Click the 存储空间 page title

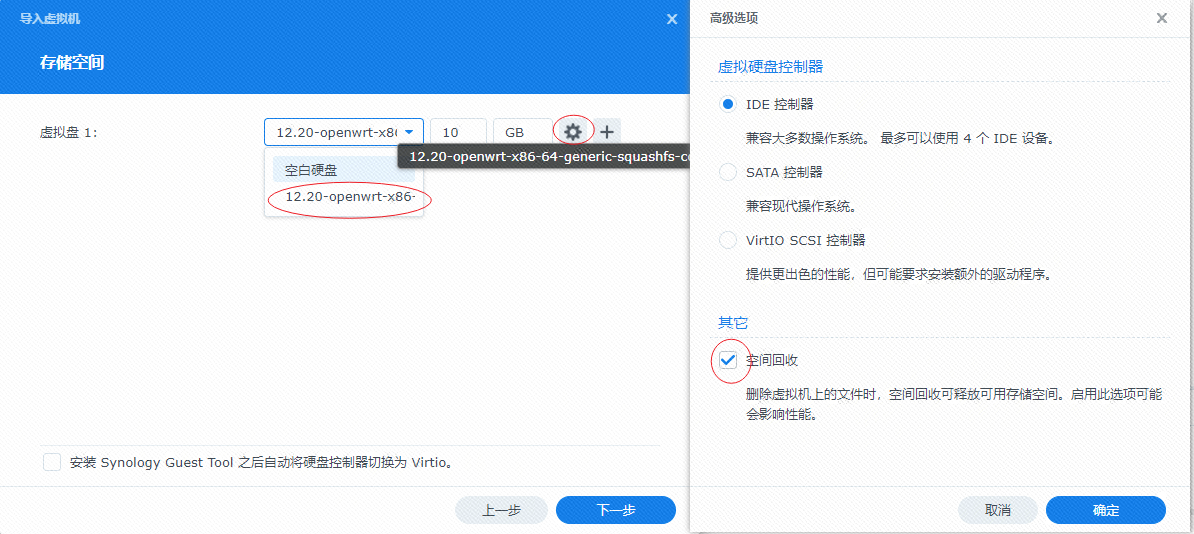coord(72,62)
